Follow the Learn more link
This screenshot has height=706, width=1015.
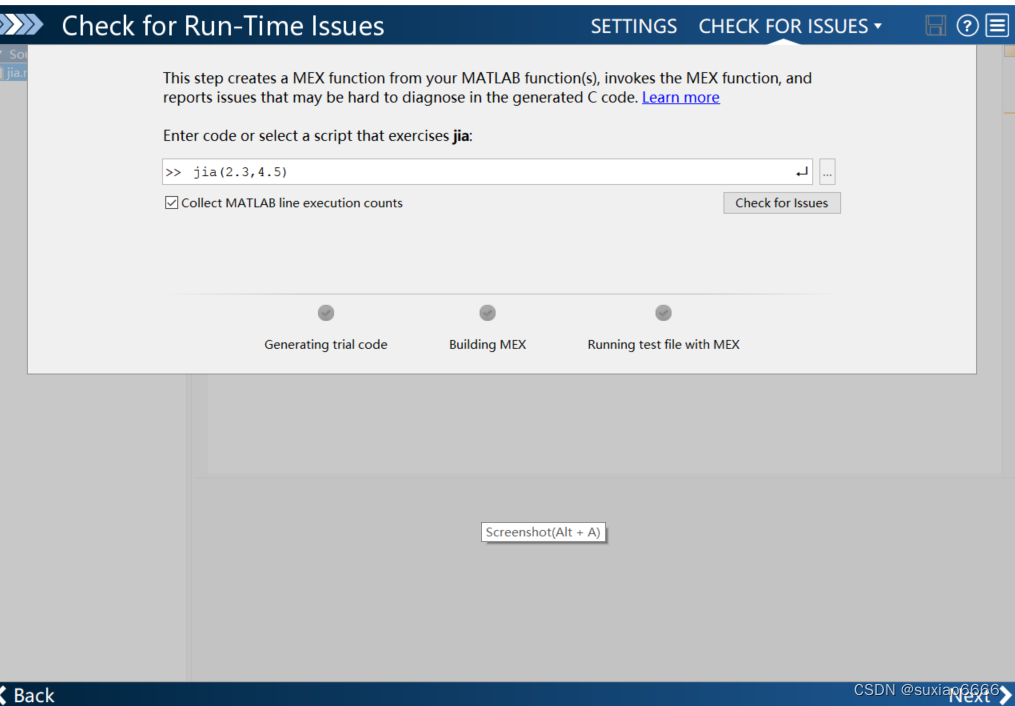(x=680, y=98)
